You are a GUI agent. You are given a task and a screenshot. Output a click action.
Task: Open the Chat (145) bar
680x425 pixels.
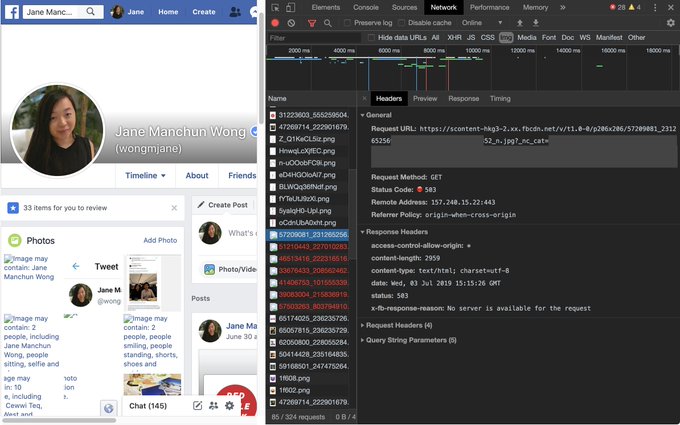click(x=148, y=406)
